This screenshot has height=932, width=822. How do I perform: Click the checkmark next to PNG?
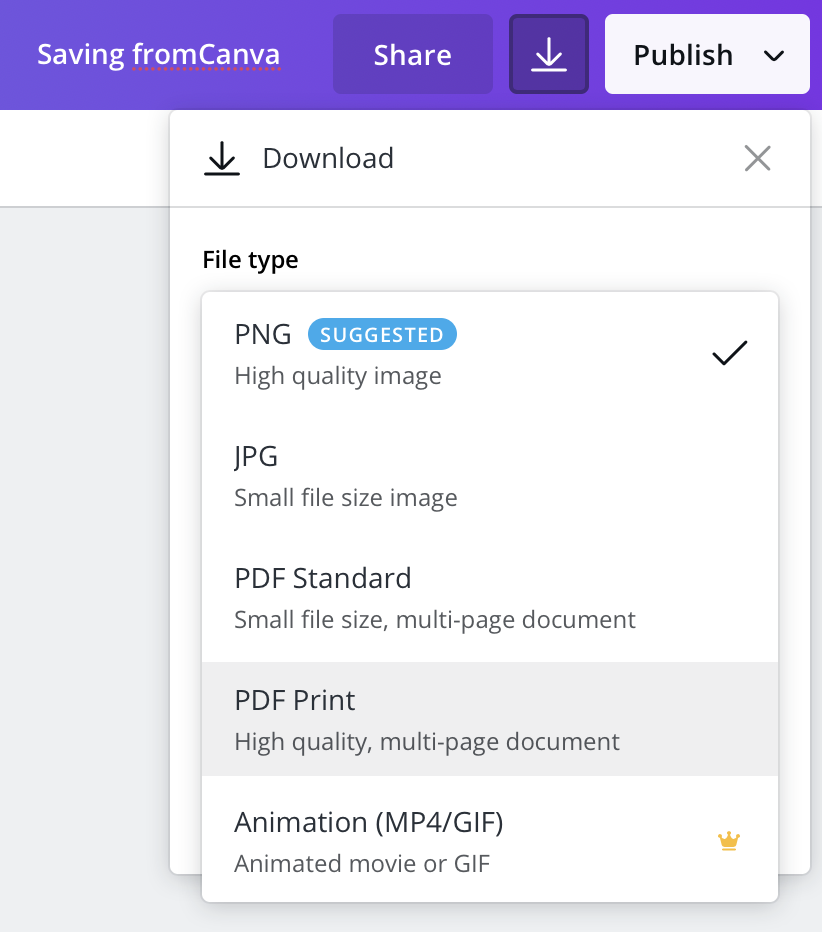[729, 353]
